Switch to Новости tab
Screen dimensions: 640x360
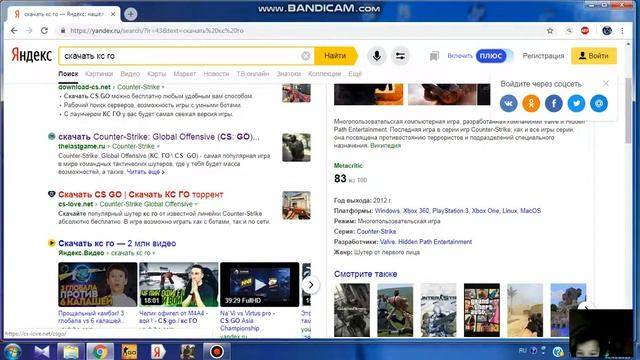coord(216,74)
